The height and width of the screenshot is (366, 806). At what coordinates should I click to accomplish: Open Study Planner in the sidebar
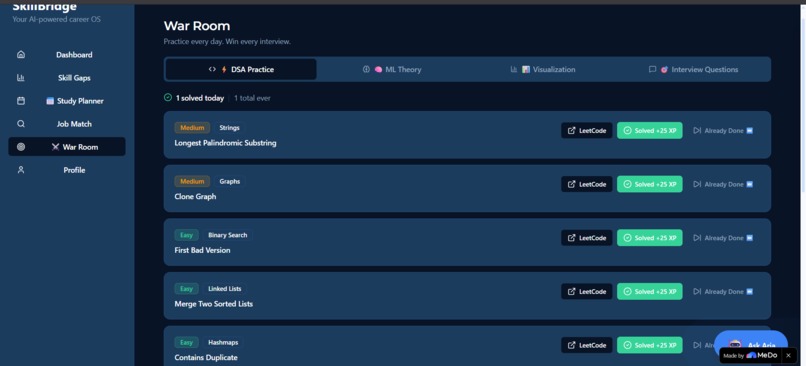click(x=67, y=101)
